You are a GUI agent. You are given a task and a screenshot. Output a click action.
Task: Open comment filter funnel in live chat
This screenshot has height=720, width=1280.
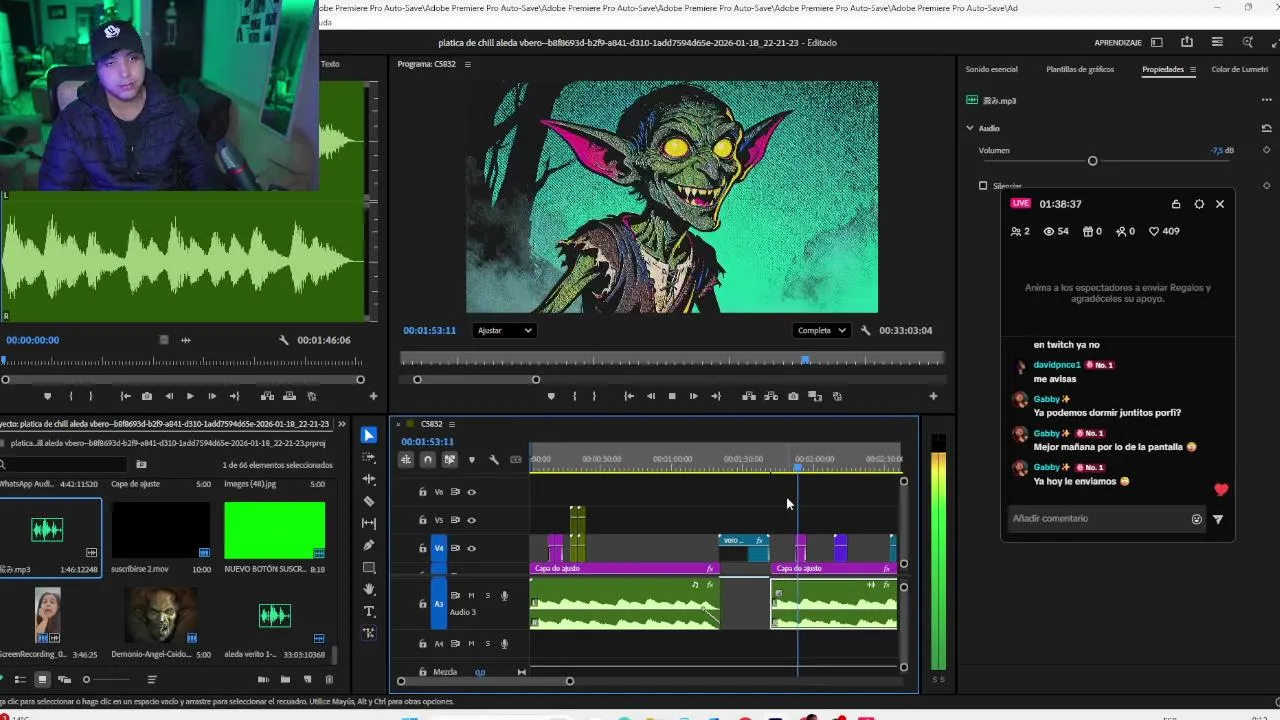[x=1218, y=519]
